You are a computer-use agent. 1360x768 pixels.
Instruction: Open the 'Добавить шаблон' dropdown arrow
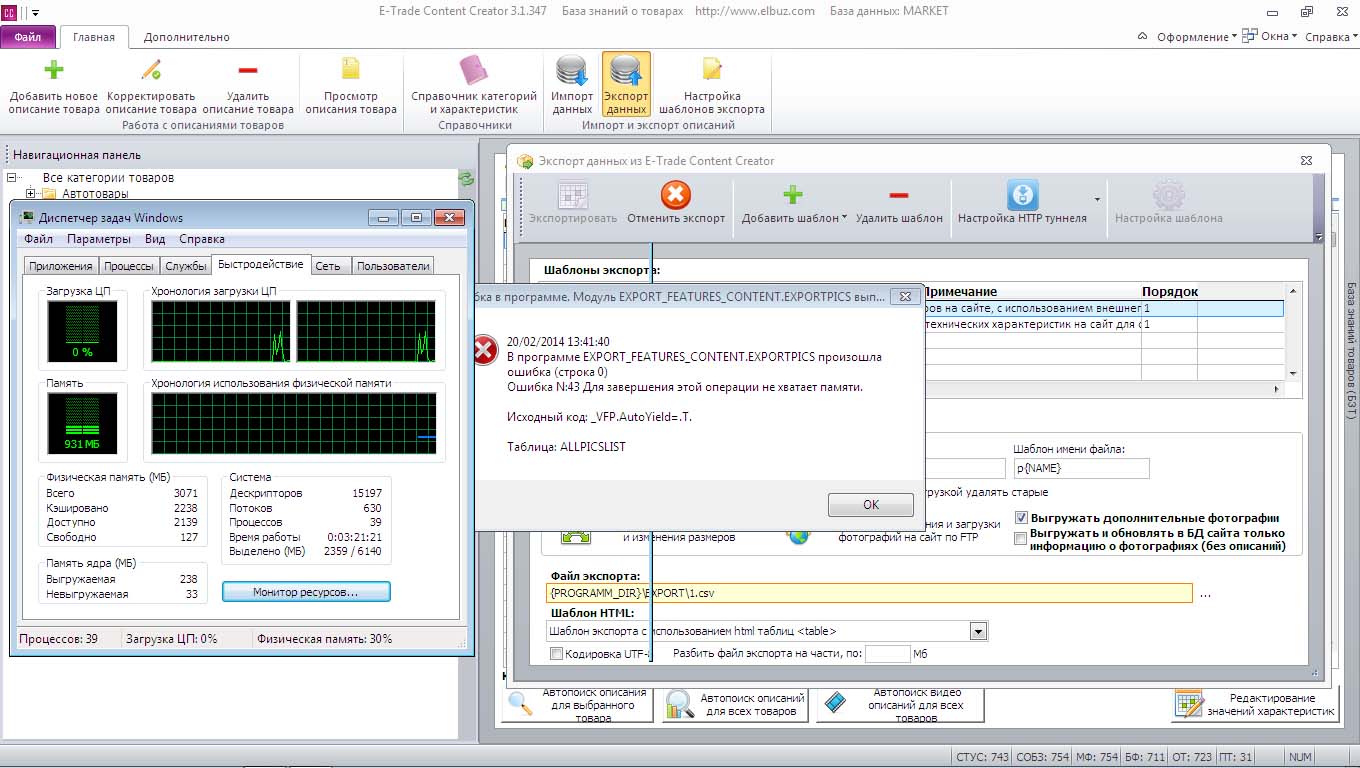(x=845, y=218)
